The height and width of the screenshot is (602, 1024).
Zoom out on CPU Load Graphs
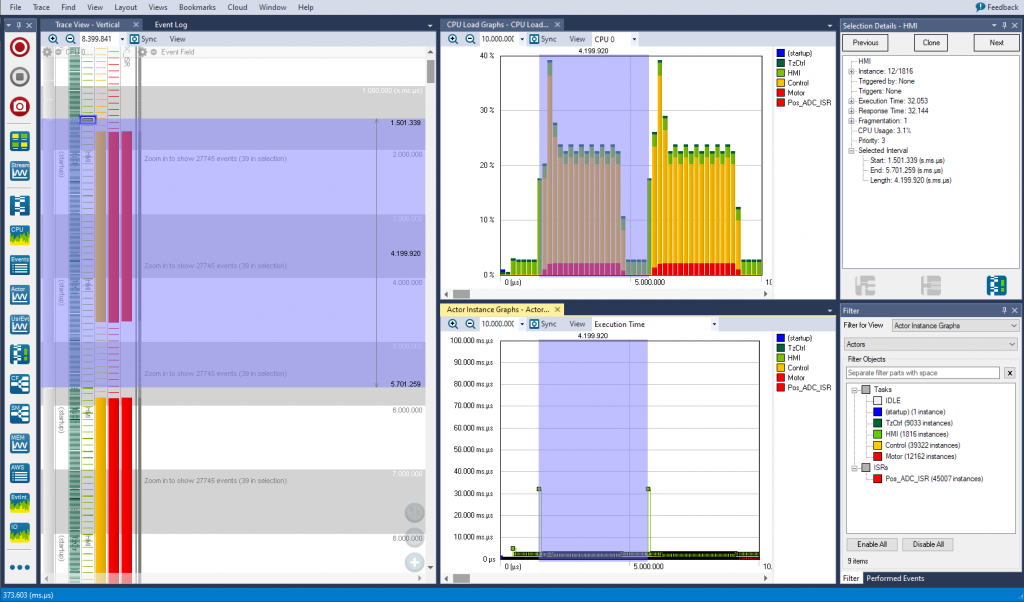tap(470, 39)
